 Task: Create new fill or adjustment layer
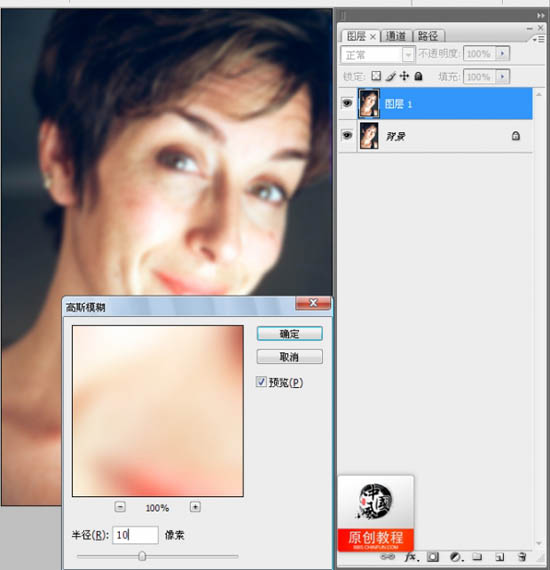456,557
